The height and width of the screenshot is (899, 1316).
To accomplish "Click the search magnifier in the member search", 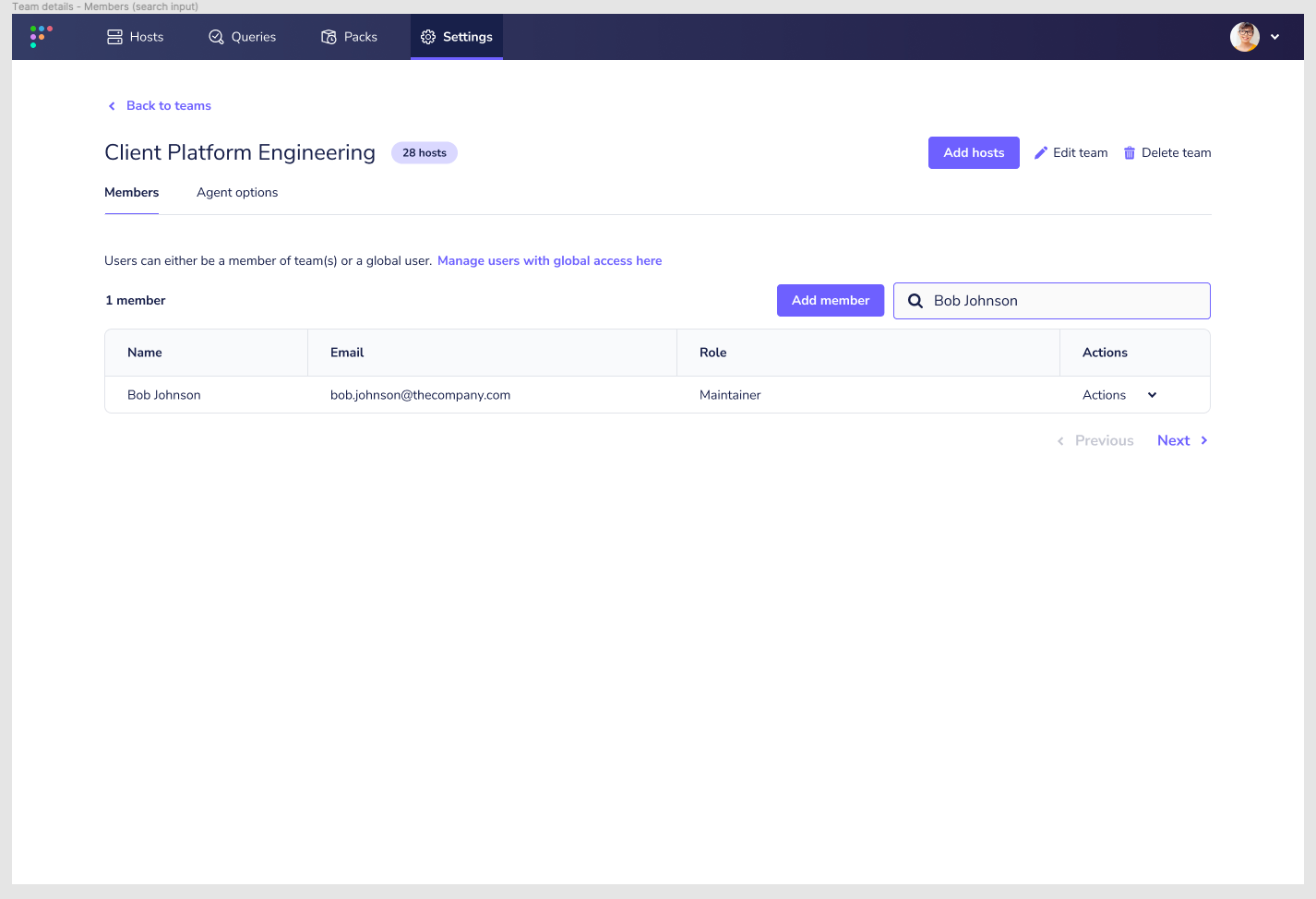I will (915, 300).
